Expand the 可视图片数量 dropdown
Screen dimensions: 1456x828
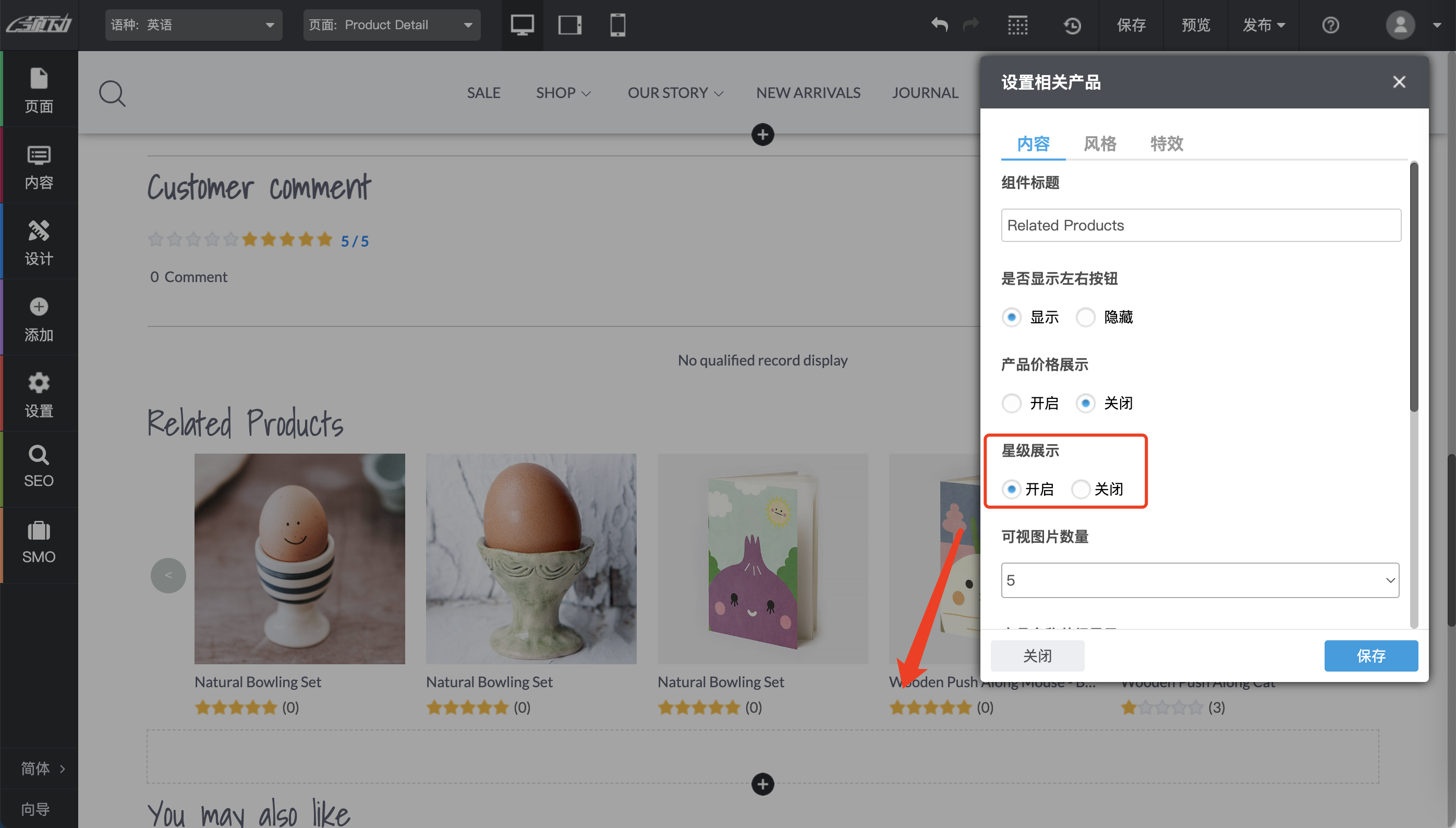(1200, 580)
